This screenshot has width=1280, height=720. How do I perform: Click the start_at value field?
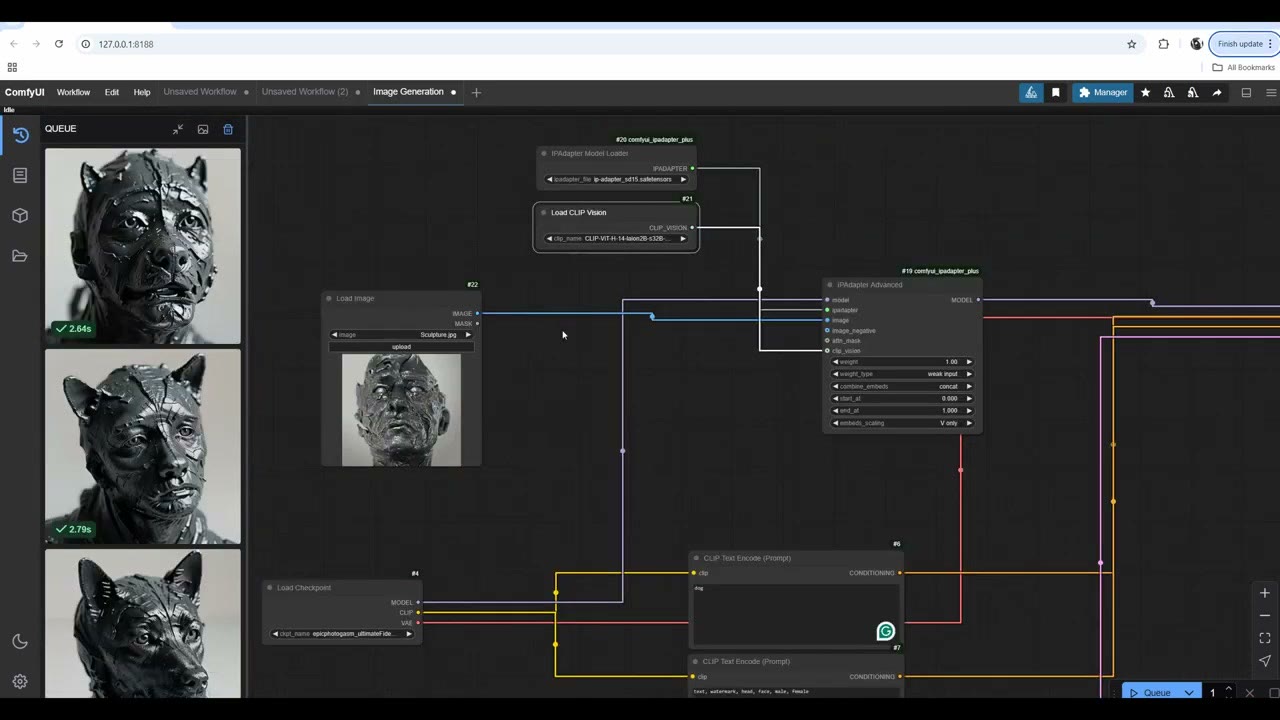pos(902,398)
